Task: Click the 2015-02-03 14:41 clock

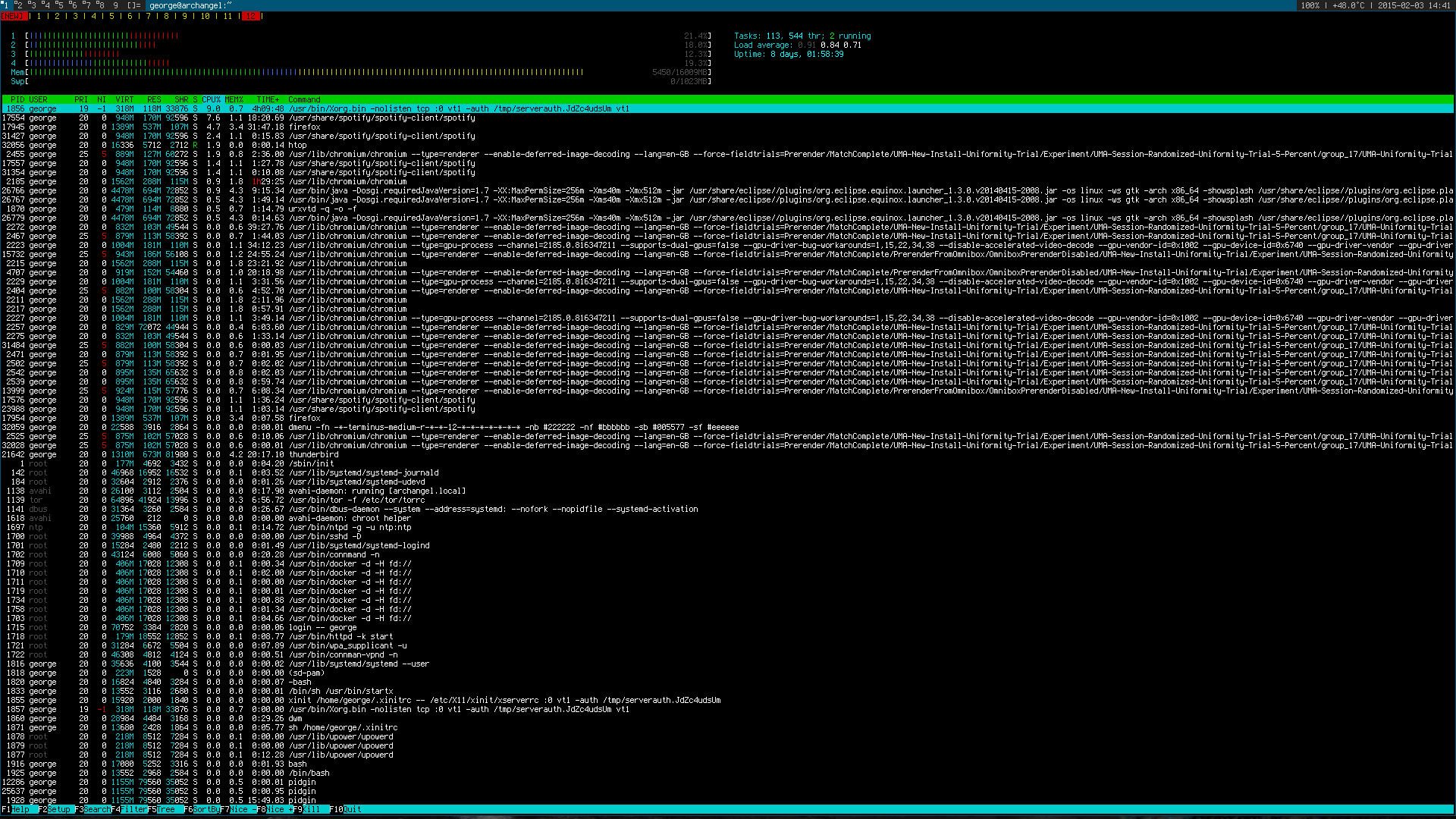Action: [x=1414, y=5]
